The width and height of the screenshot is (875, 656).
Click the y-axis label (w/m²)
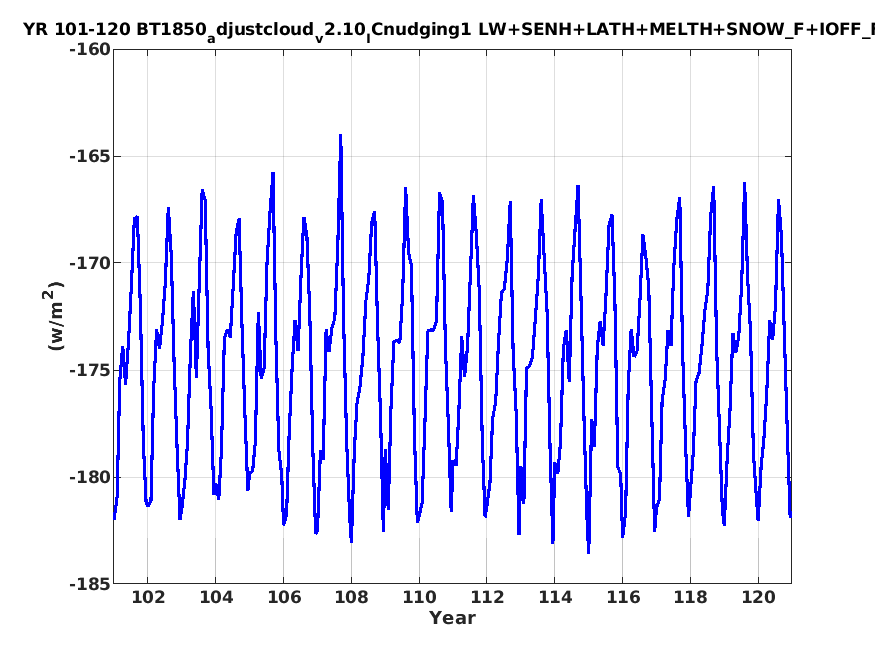click(54, 316)
